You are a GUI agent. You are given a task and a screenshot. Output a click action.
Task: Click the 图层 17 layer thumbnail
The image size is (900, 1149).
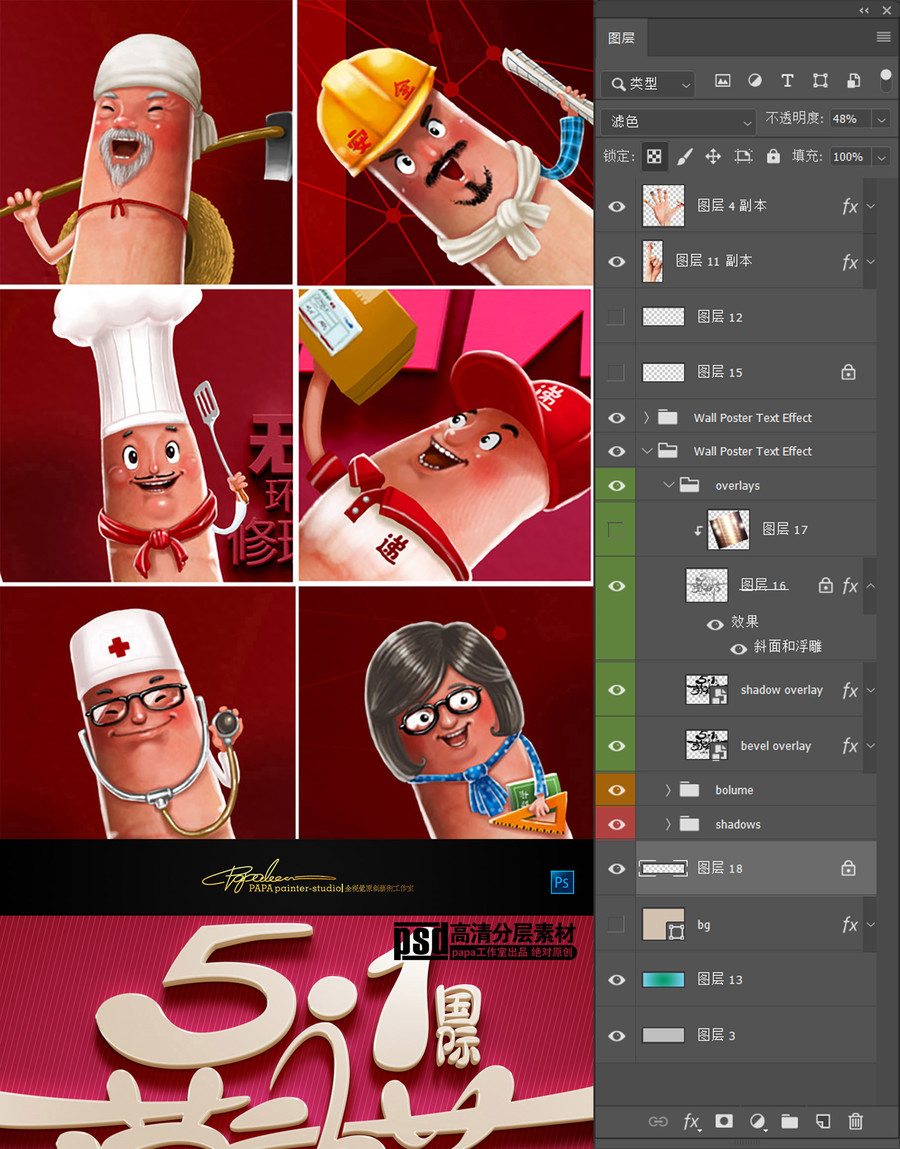[728, 529]
